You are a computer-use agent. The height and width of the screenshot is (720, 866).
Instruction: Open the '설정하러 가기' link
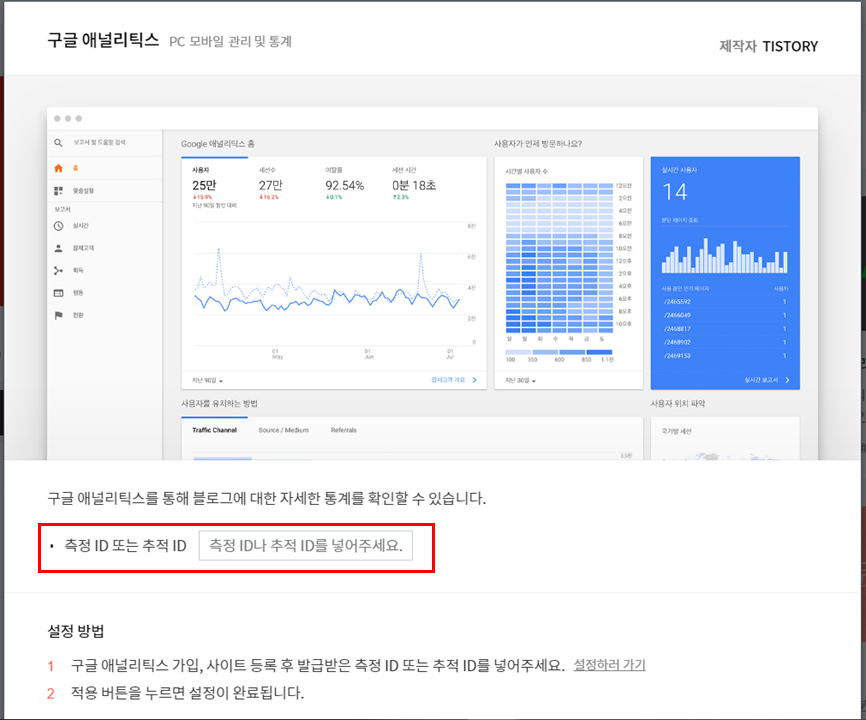609,665
